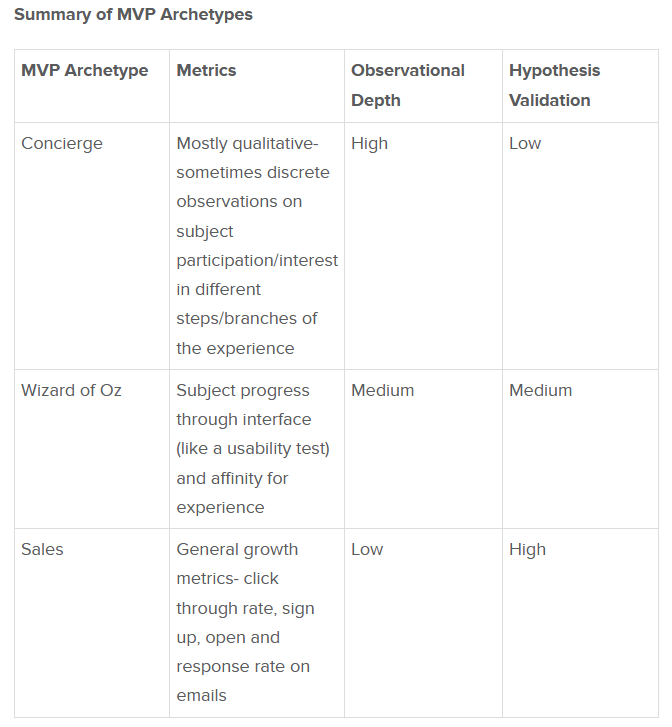Click the Concierge metrics description cell
The image size is (672, 727).
[256, 245]
